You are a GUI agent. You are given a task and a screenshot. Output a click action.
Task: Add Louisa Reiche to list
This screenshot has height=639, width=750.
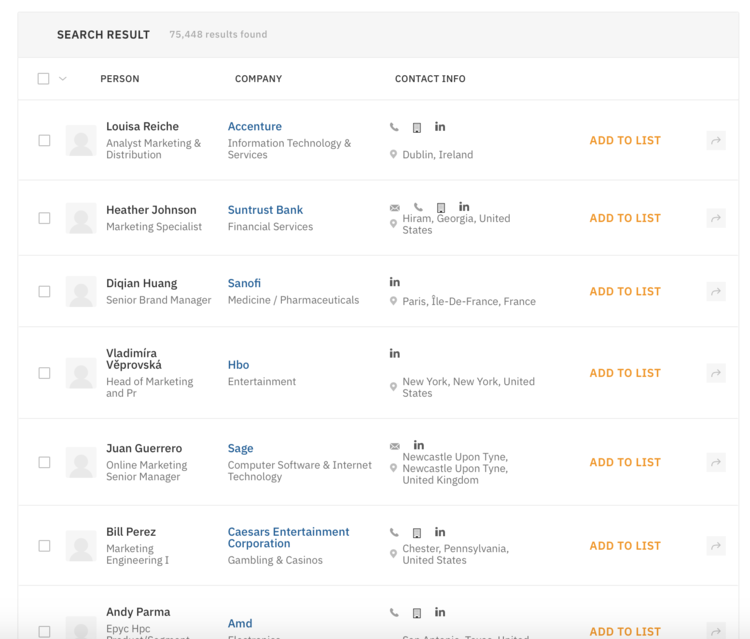625,141
